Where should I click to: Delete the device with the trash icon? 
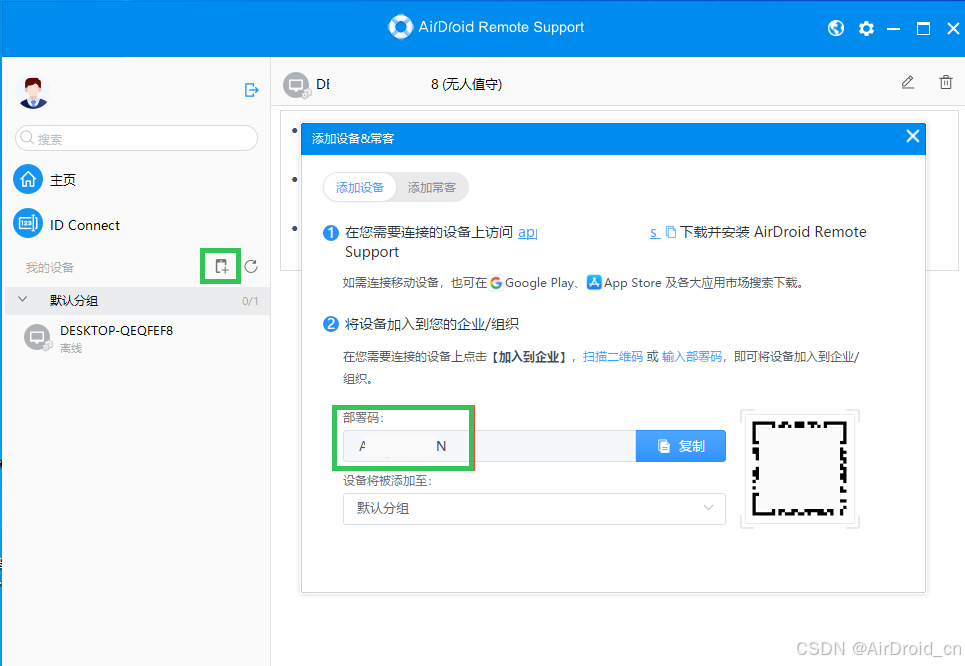click(946, 82)
